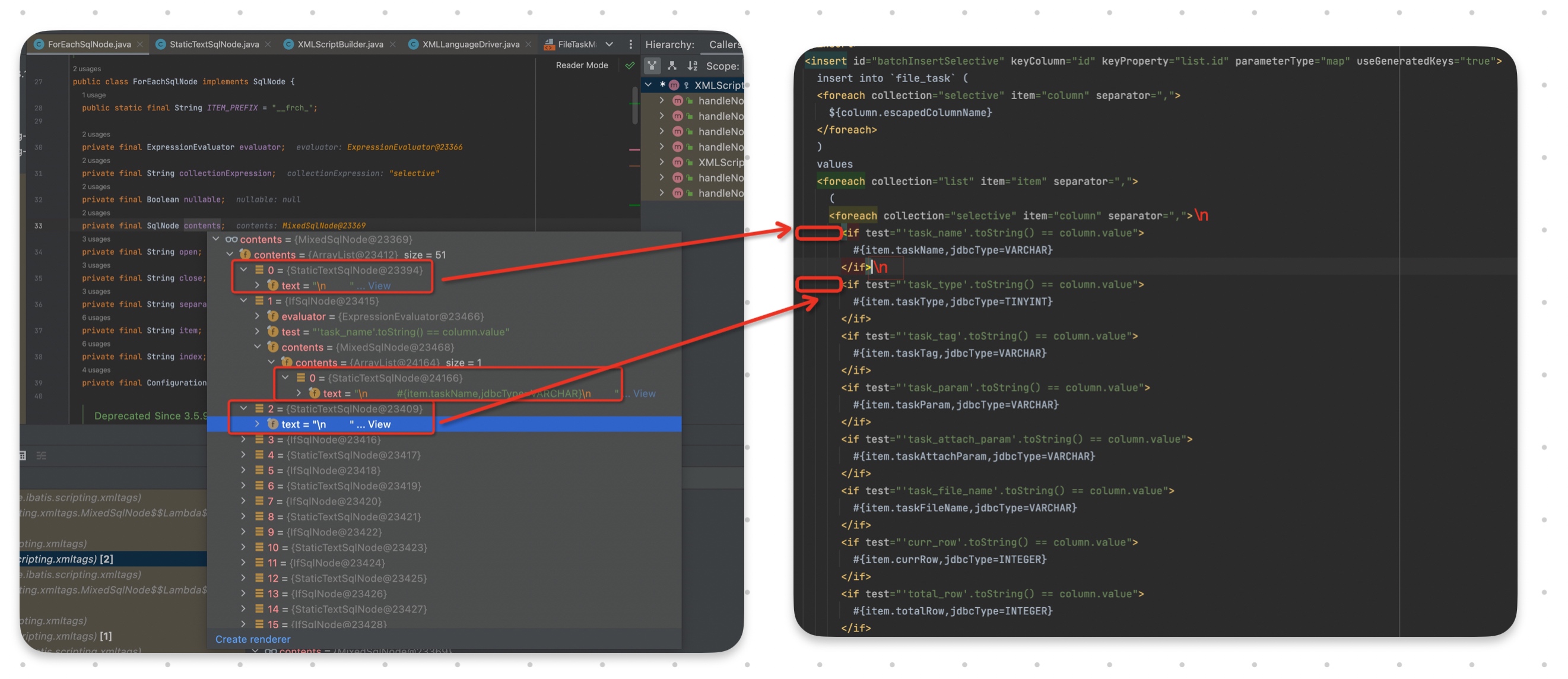
Task: Collapse element 0 StaticTextSqlNode@23394
Action: pyautogui.click(x=243, y=270)
